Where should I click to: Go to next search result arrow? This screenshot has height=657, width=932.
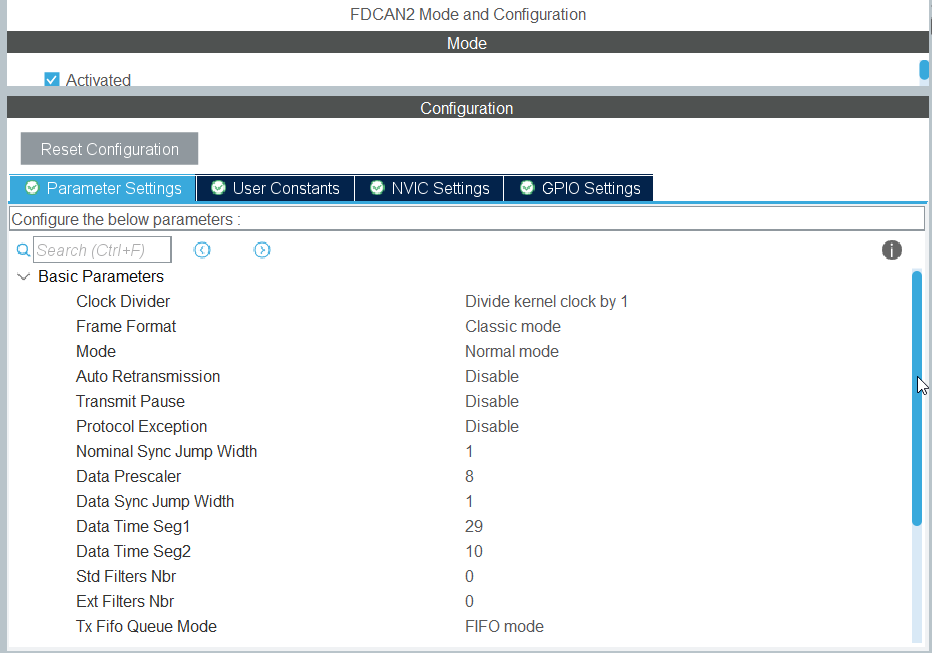click(262, 250)
